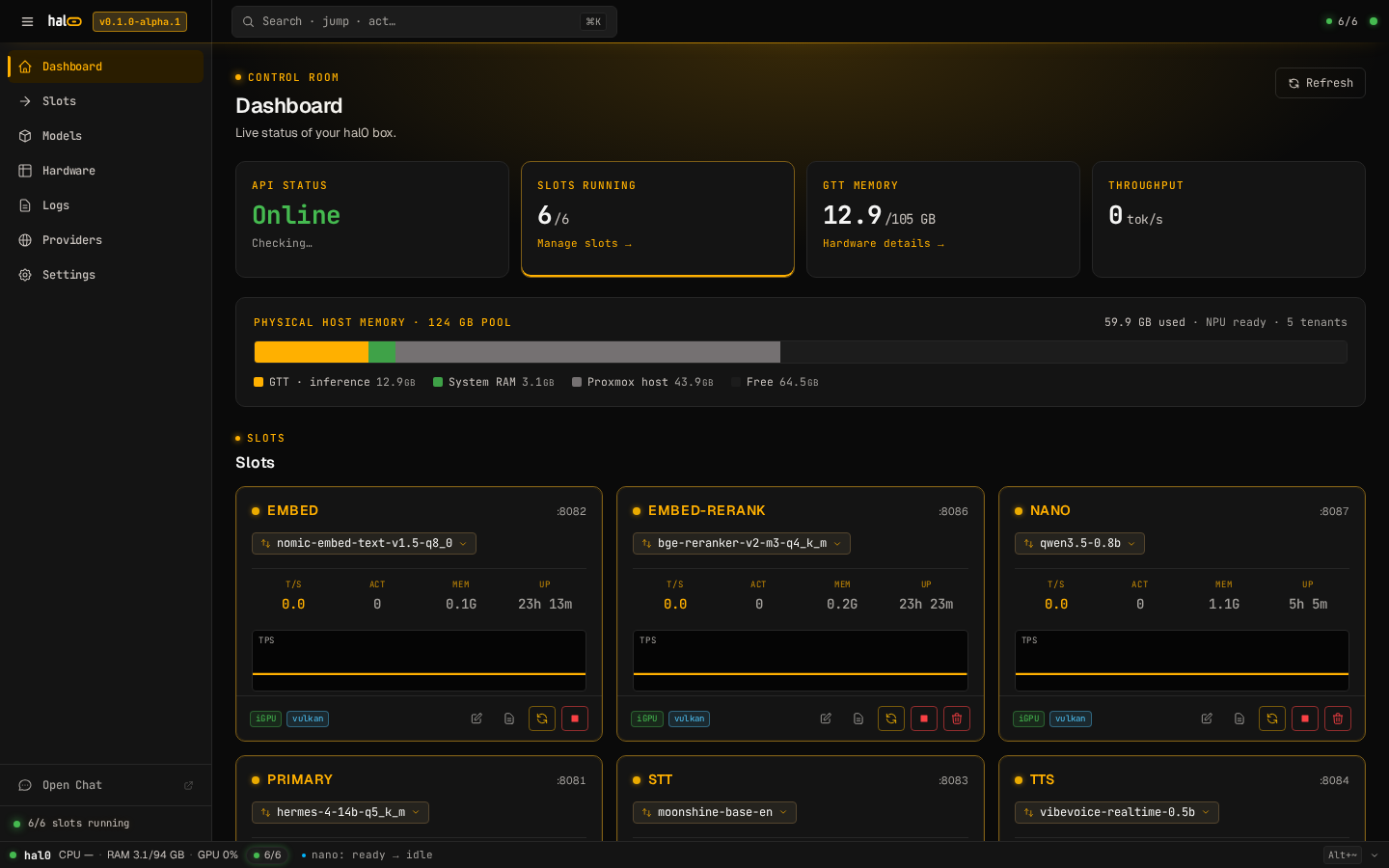This screenshot has width=1389, height=868.
Task: Edit the EMBED-RERANK slot
Action: 826,719
